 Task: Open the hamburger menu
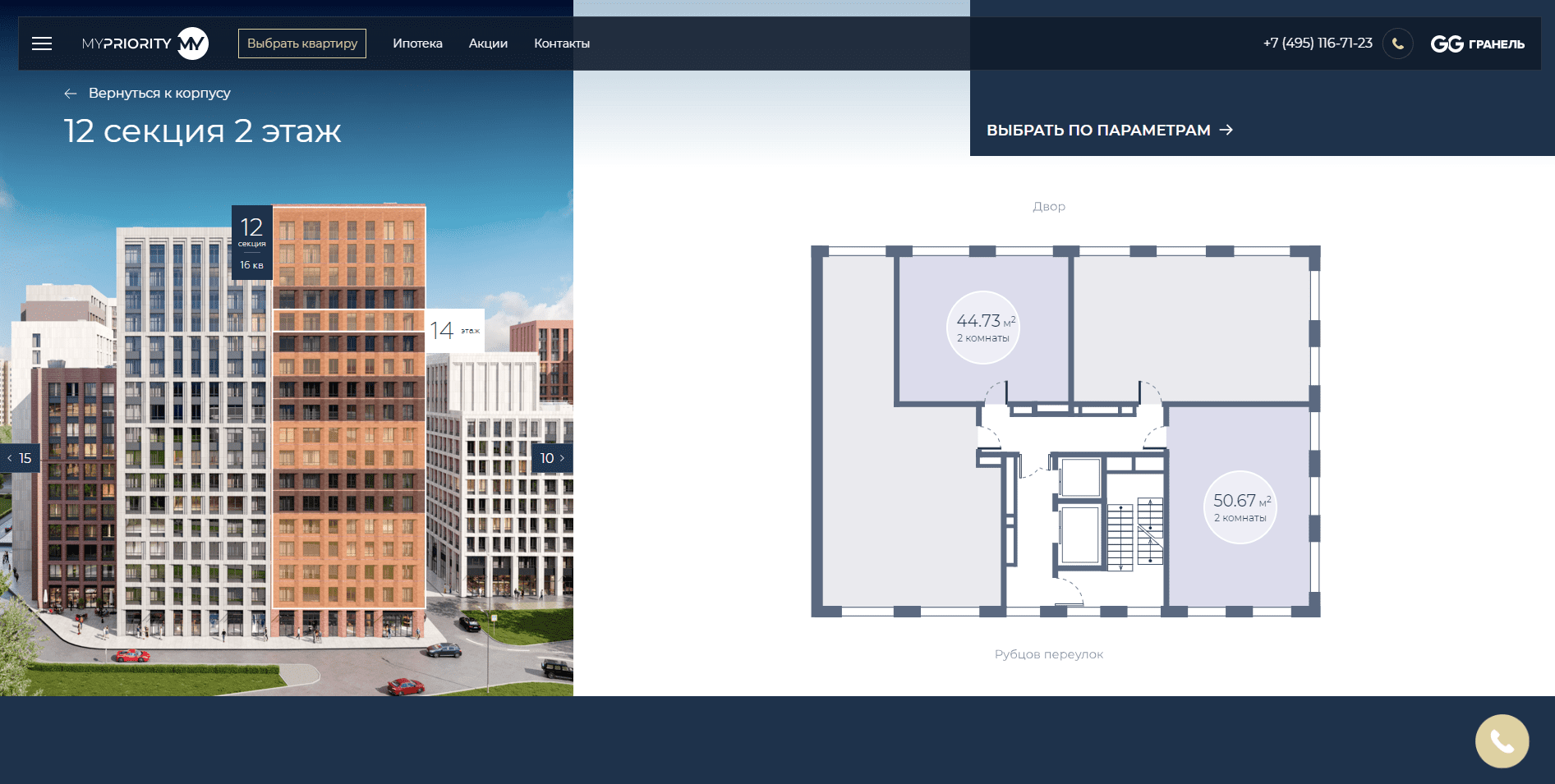(42, 44)
